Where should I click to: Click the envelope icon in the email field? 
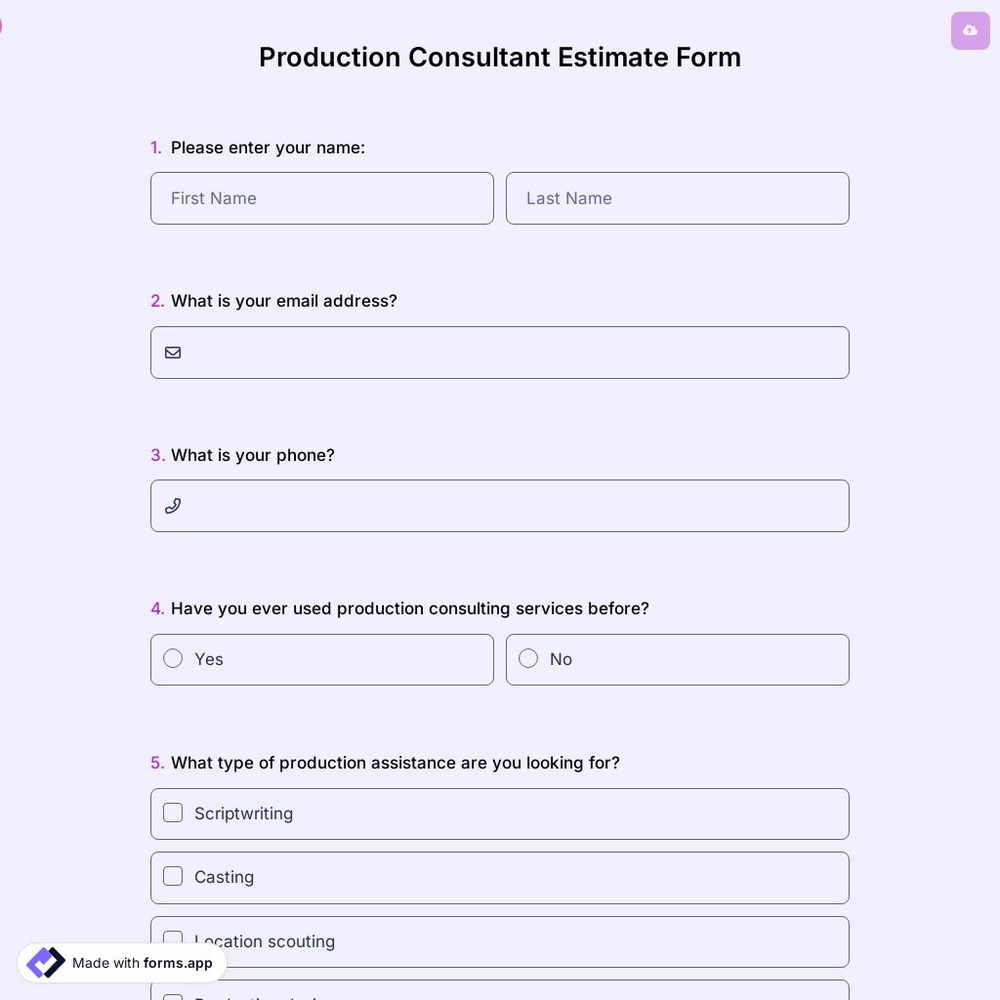pos(172,352)
